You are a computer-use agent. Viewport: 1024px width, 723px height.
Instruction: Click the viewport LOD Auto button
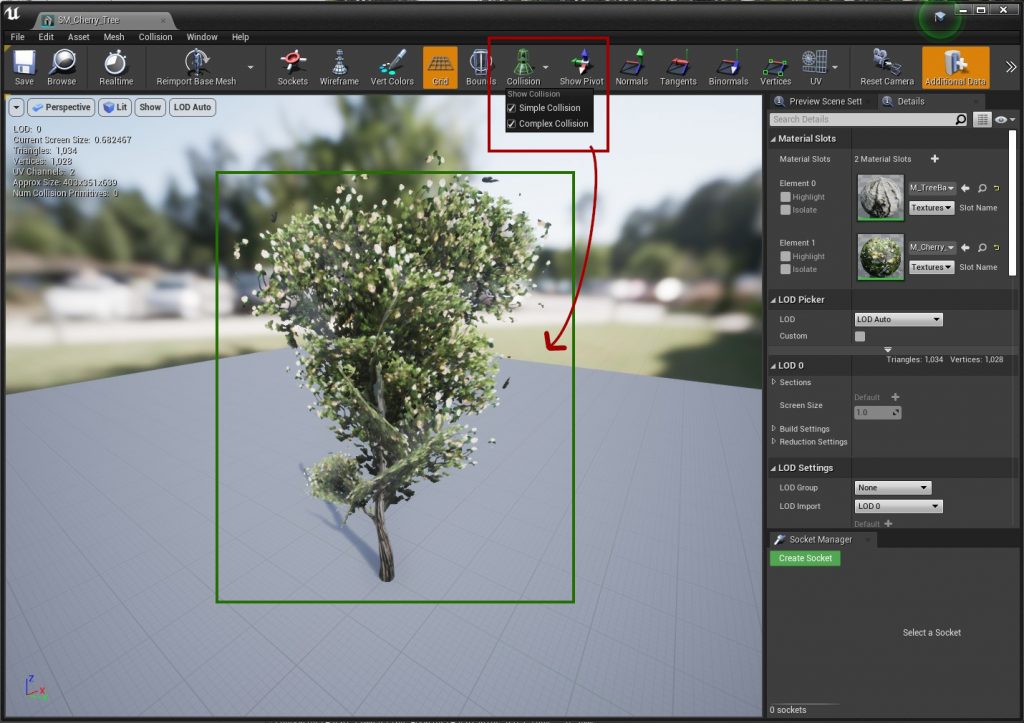point(192,107)
